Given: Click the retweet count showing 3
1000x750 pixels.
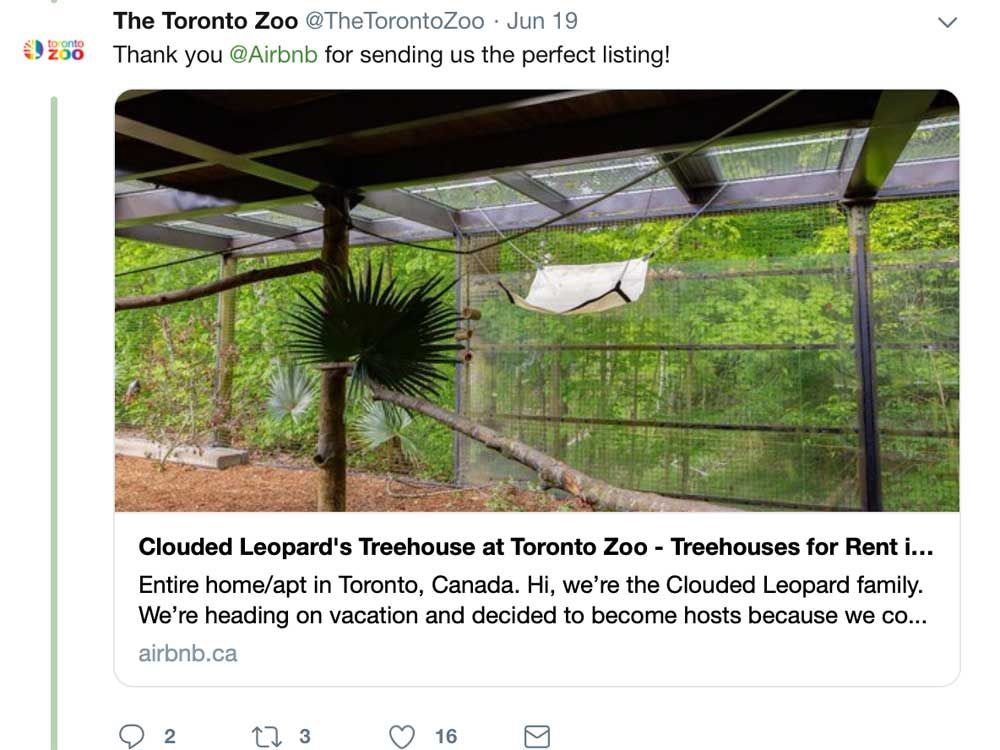Looking at the screenshot, I should coord(303,738).
